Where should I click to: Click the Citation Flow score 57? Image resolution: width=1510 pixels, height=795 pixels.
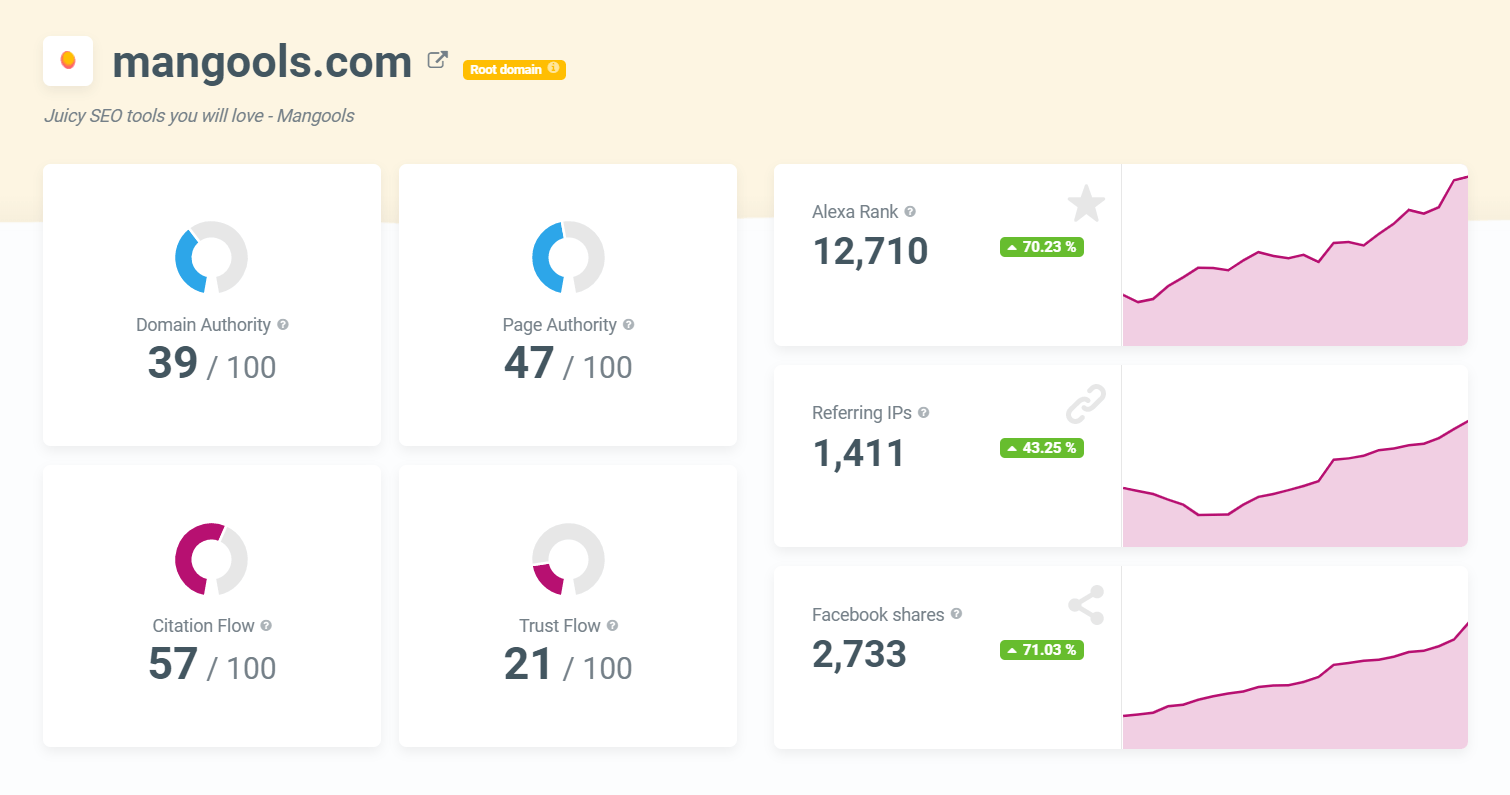click(172, 664)
